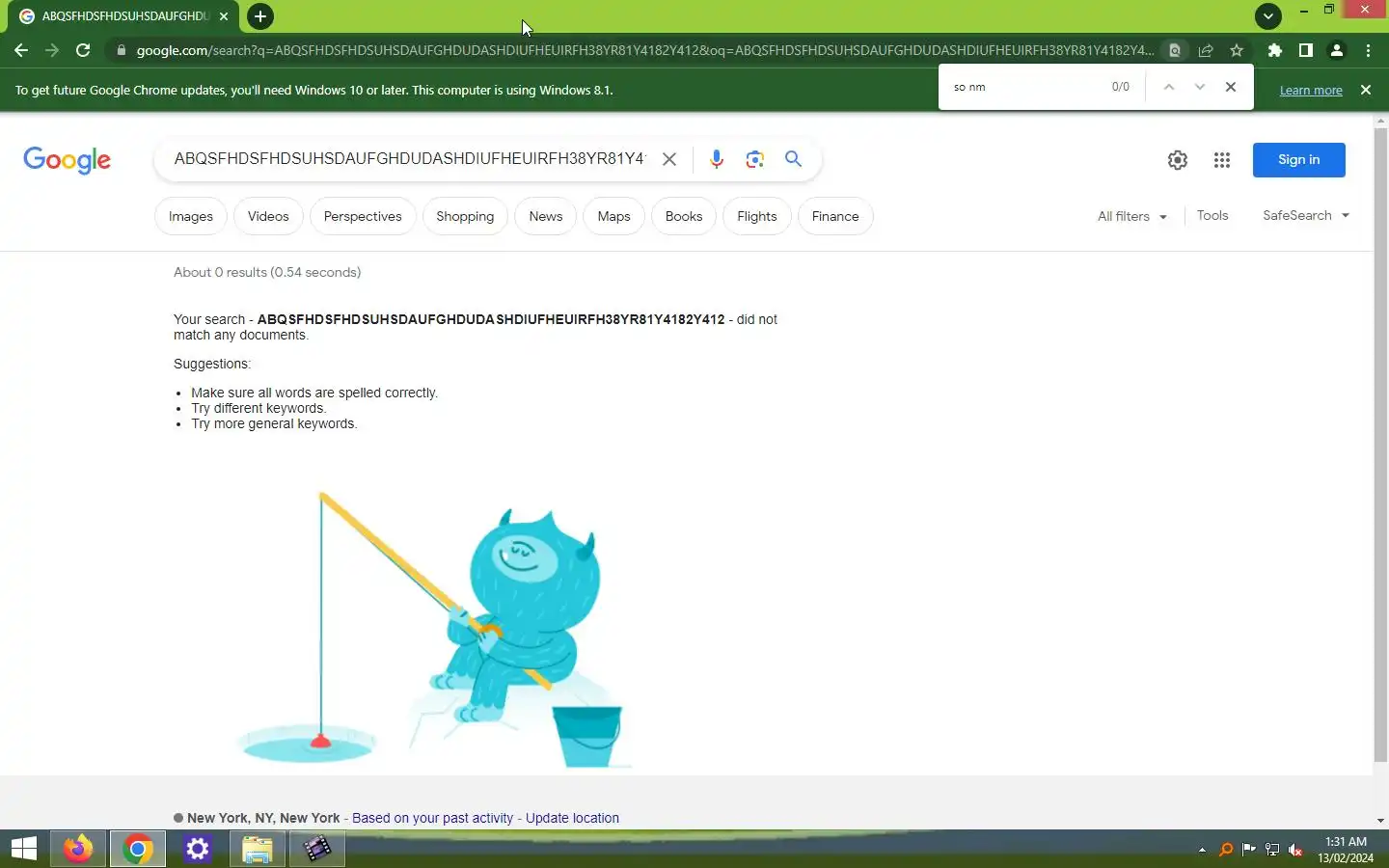Image resolution: width=1389 pixels, height=868 pixels.
Task: Show Books results
Action: (684, 216)
